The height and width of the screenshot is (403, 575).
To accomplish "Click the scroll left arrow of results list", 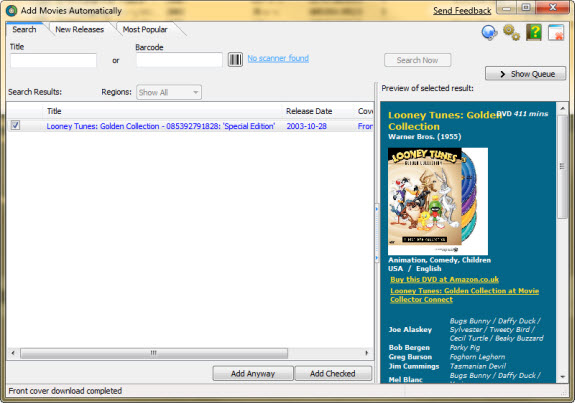I will pos(13,353).
